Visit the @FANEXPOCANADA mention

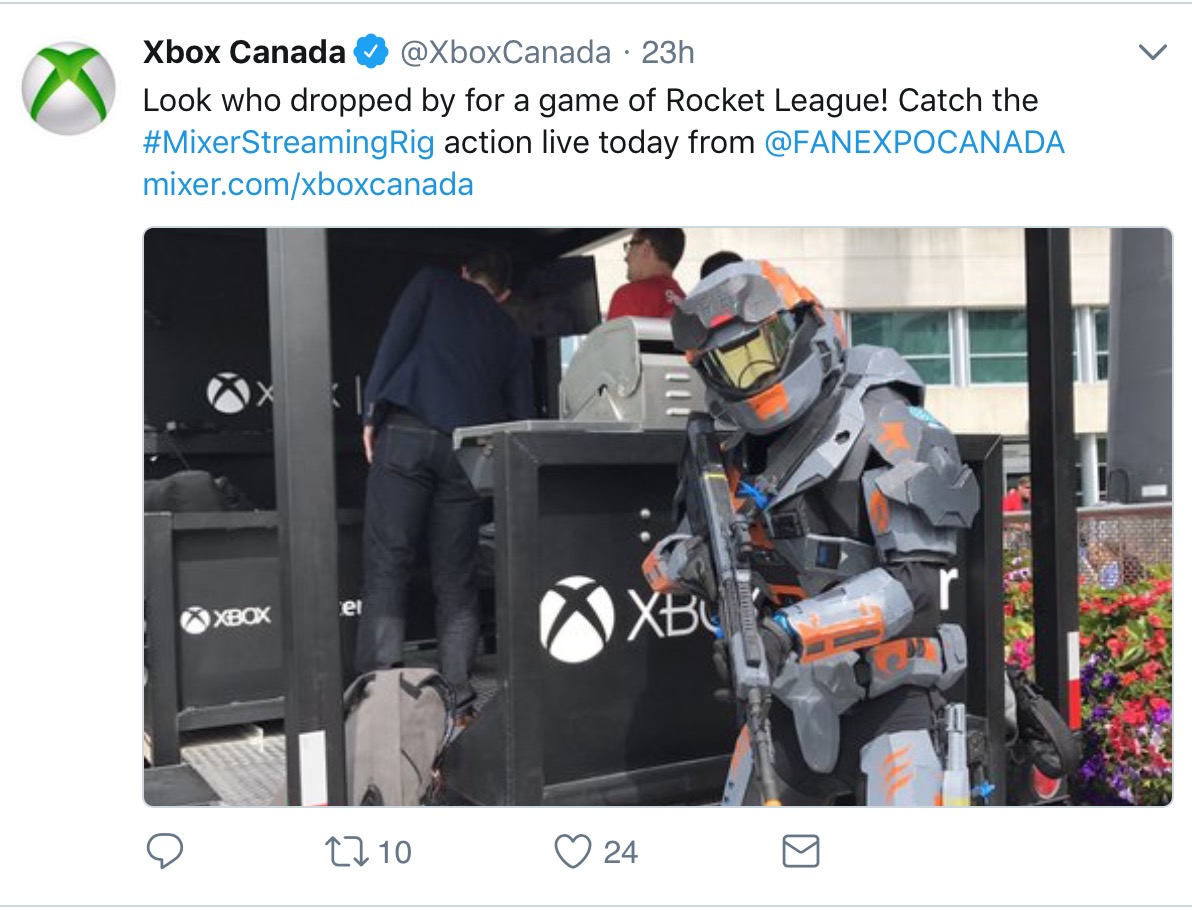pyautogui.click(x=914, y=143)
